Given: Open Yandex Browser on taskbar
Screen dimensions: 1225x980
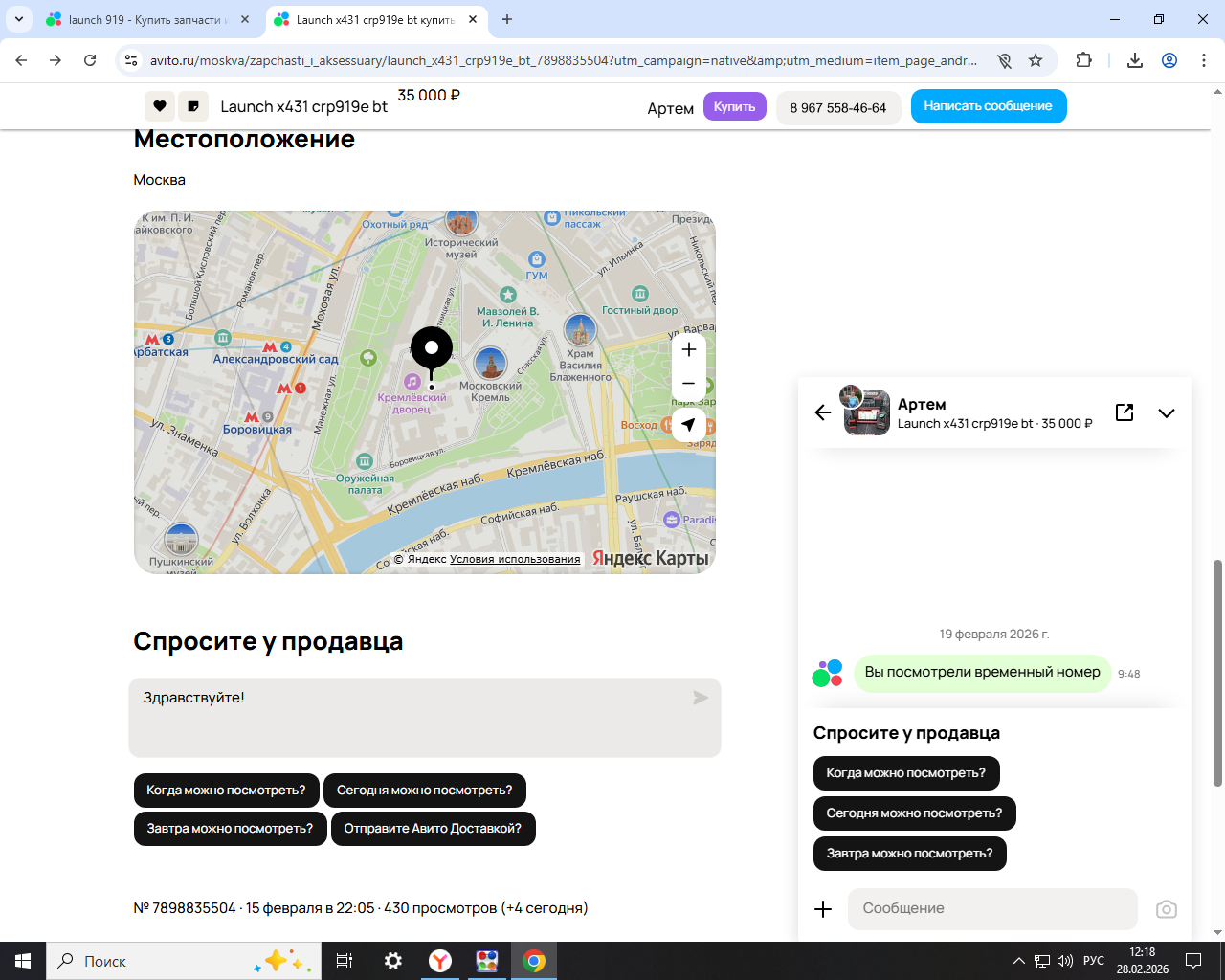Looking at the screenshot, I should [x=440, y=961].
